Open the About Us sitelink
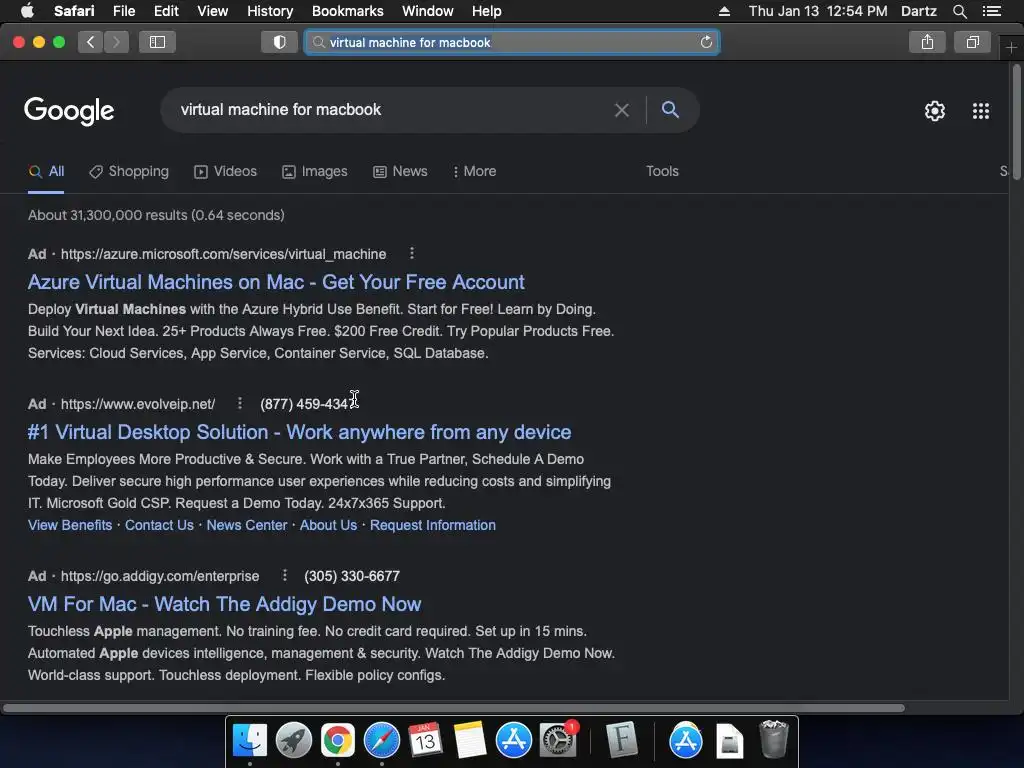 coord(328,525)
